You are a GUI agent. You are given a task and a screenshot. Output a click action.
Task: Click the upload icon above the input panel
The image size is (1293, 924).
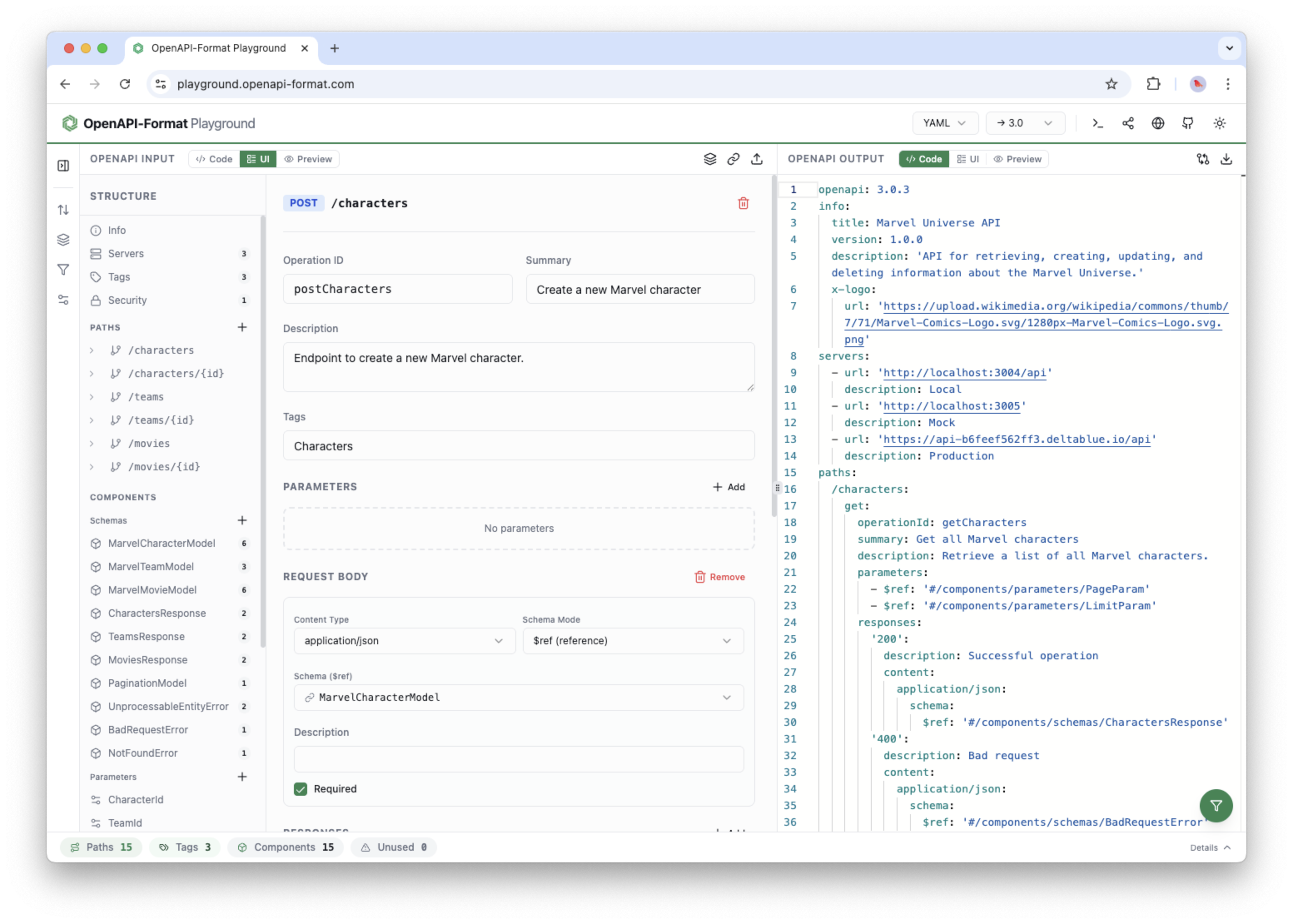(757, 159)
